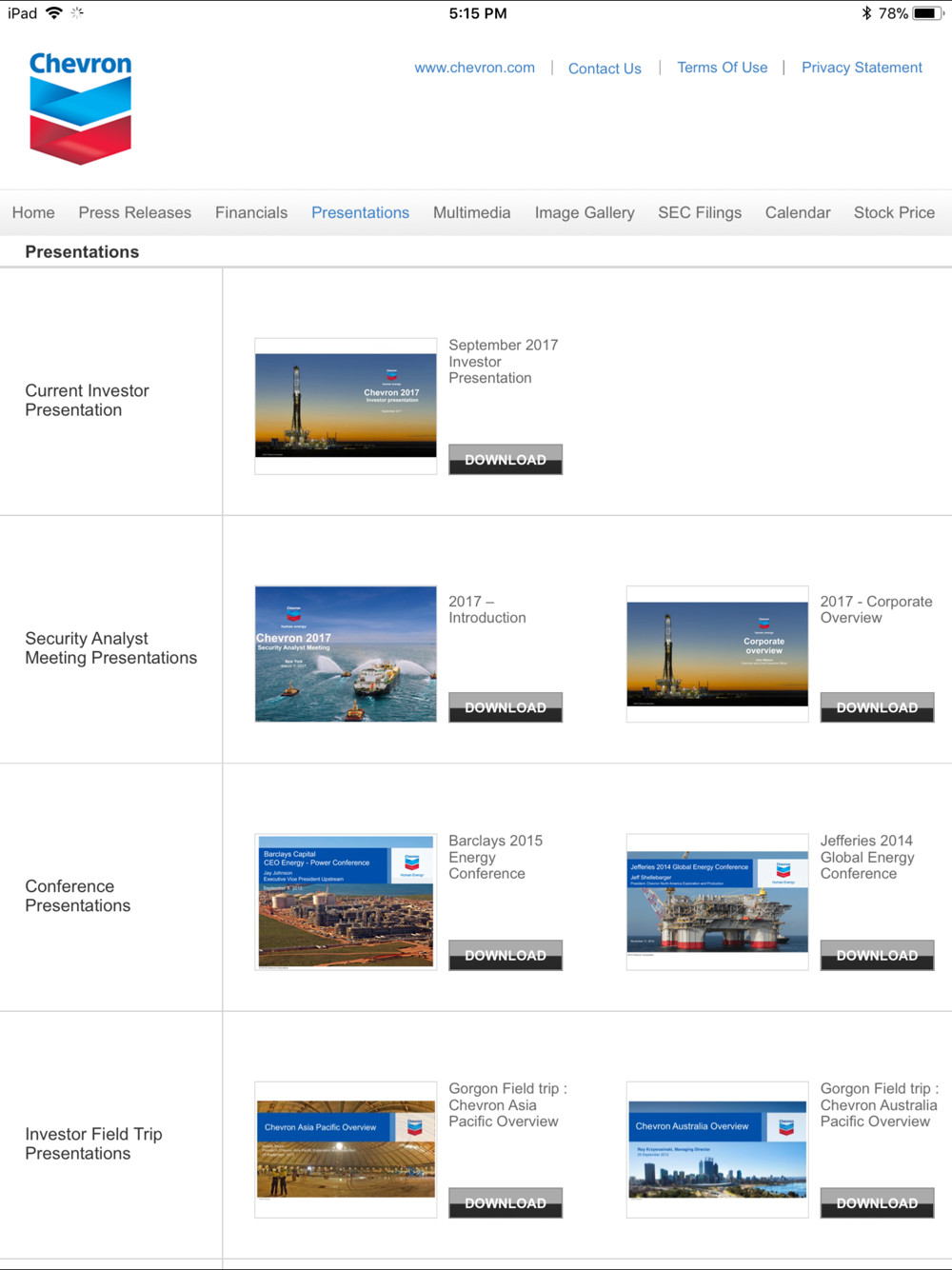Download the 2017 Corporate Overview presentation
The image size is (952, 1270).
(877, 707)
